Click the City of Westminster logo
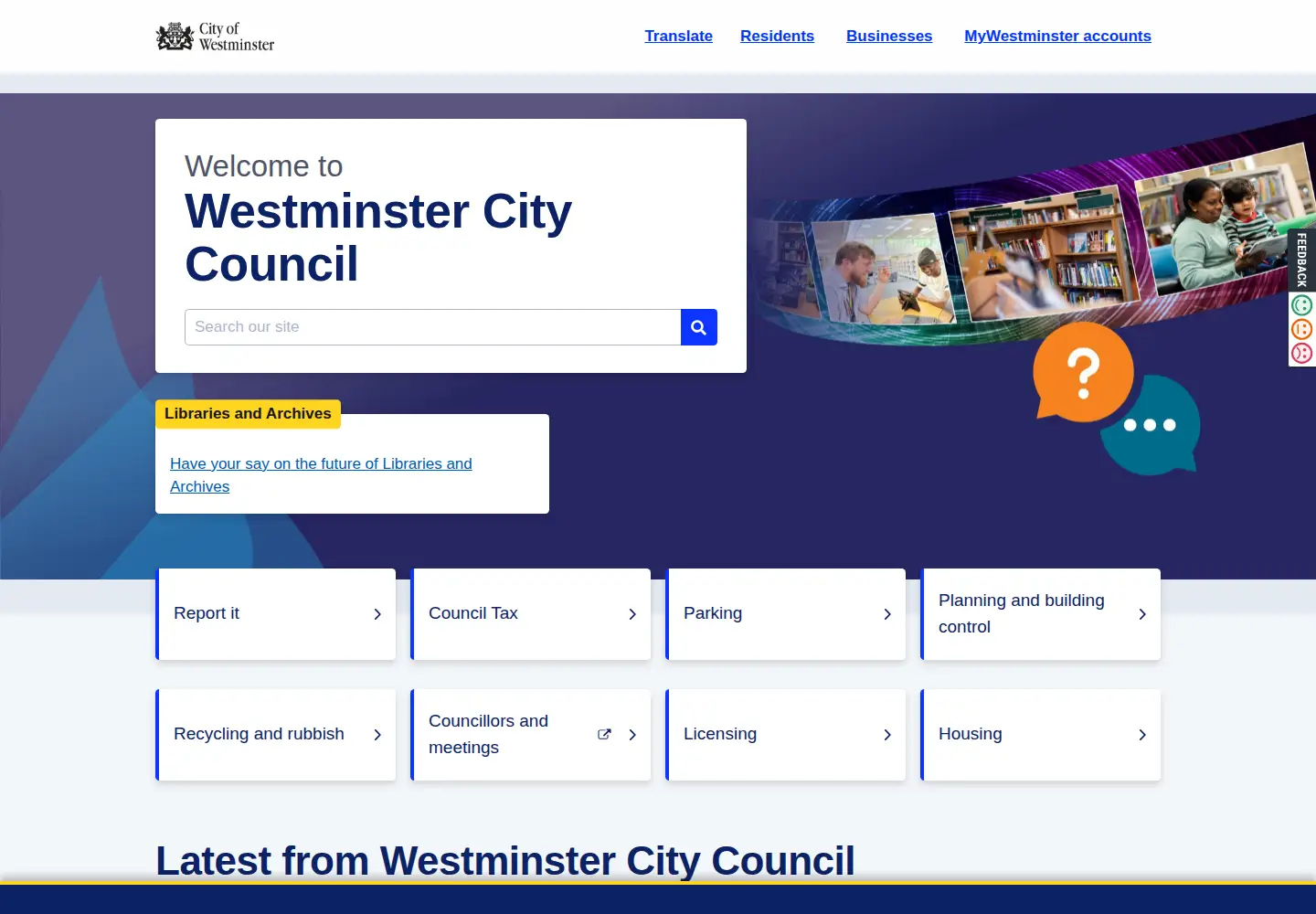The image size is (1316, 914). click(x=215, y=37)
